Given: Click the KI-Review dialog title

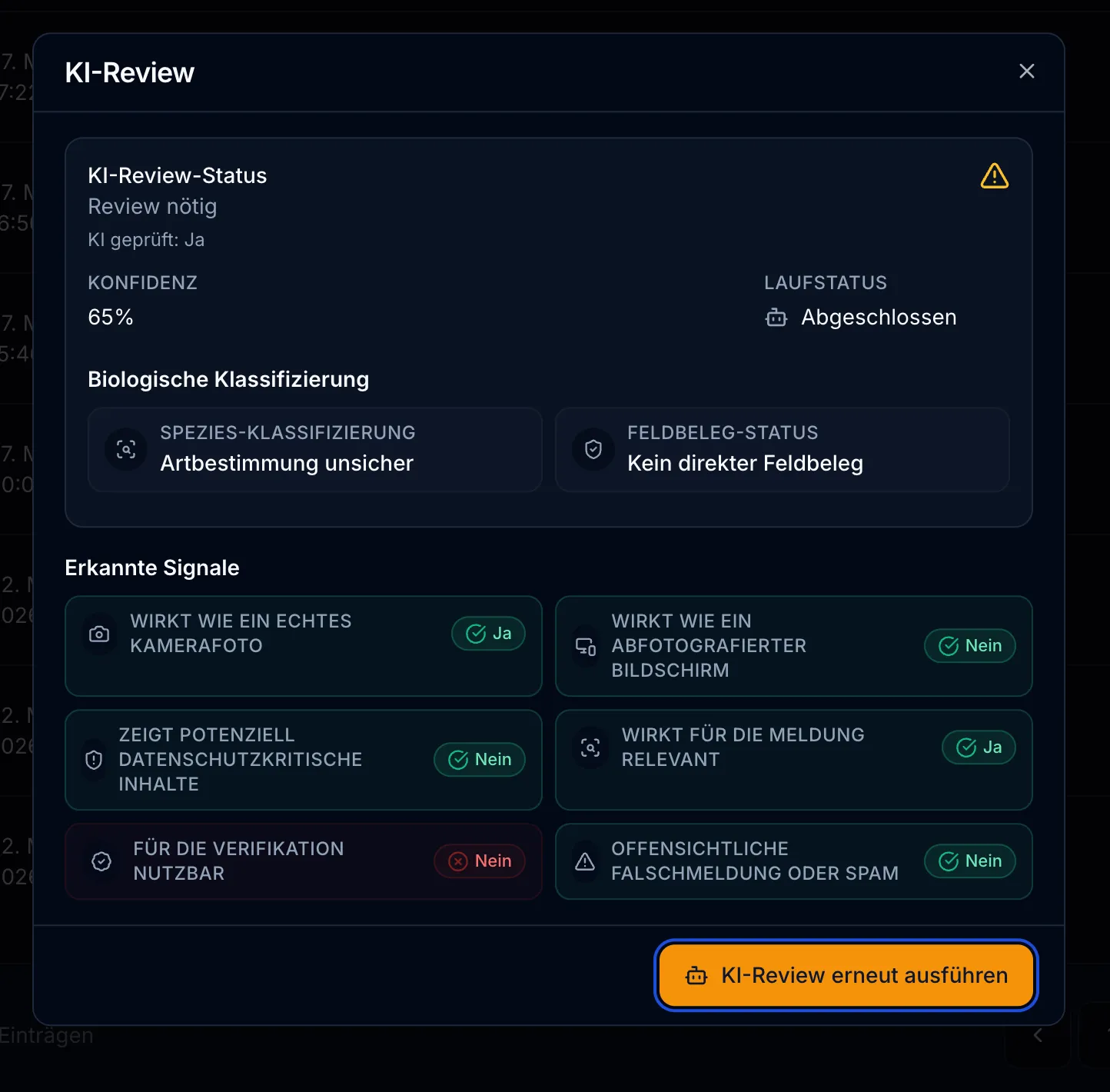Looking at the screenshot, I should 129,73.
